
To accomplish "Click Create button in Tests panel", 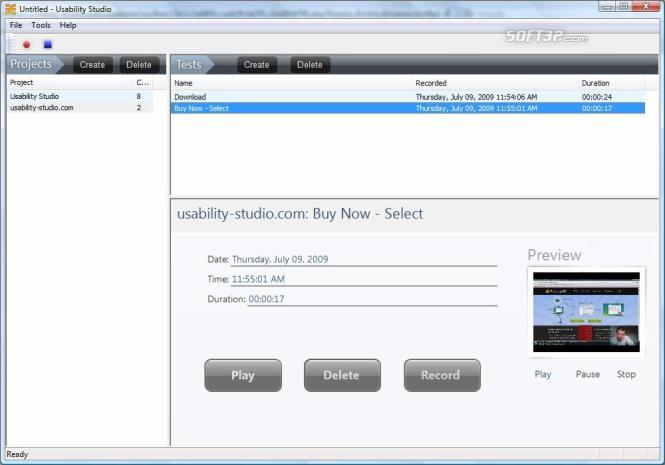I will [x=257, y=64].
